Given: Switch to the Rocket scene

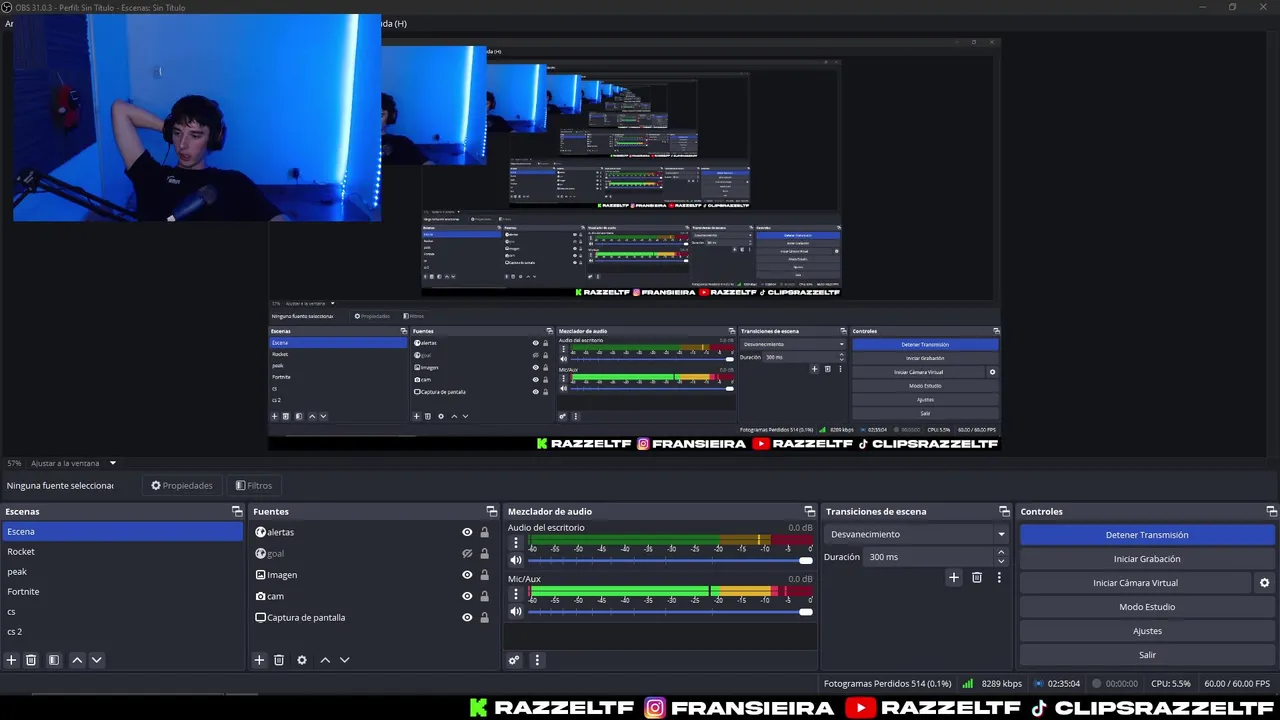Looking at the screenshot, I should pyautogui.click(x=122, y=552).
